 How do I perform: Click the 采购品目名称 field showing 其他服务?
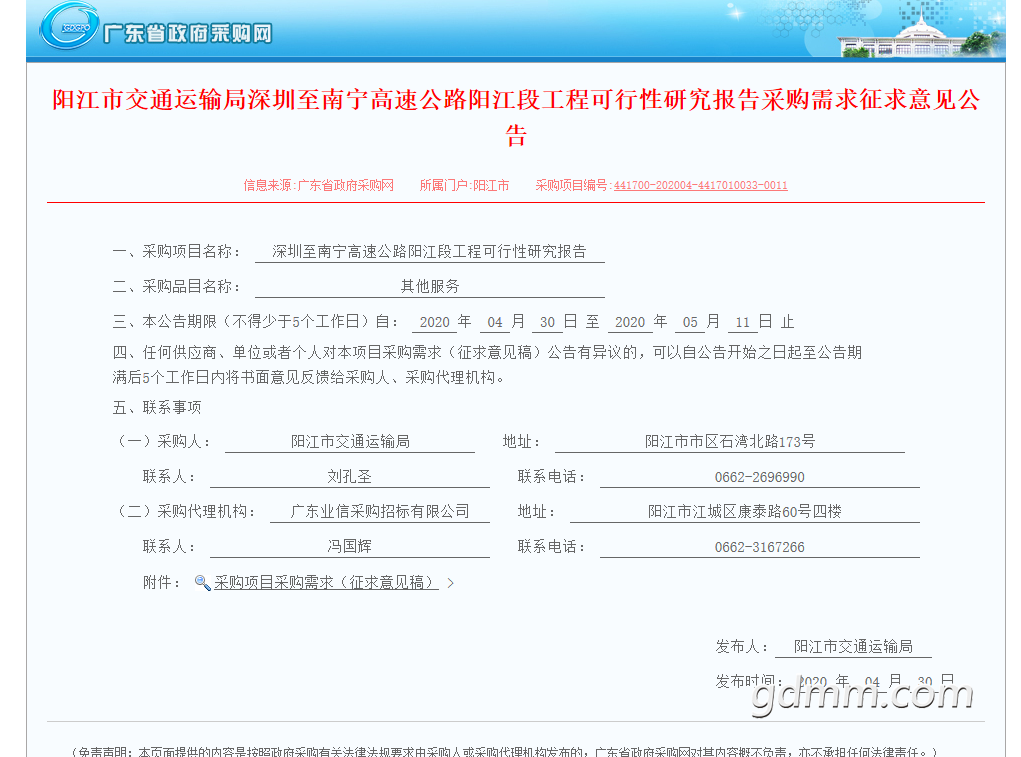pyautogui.click(x=429, y=286)
